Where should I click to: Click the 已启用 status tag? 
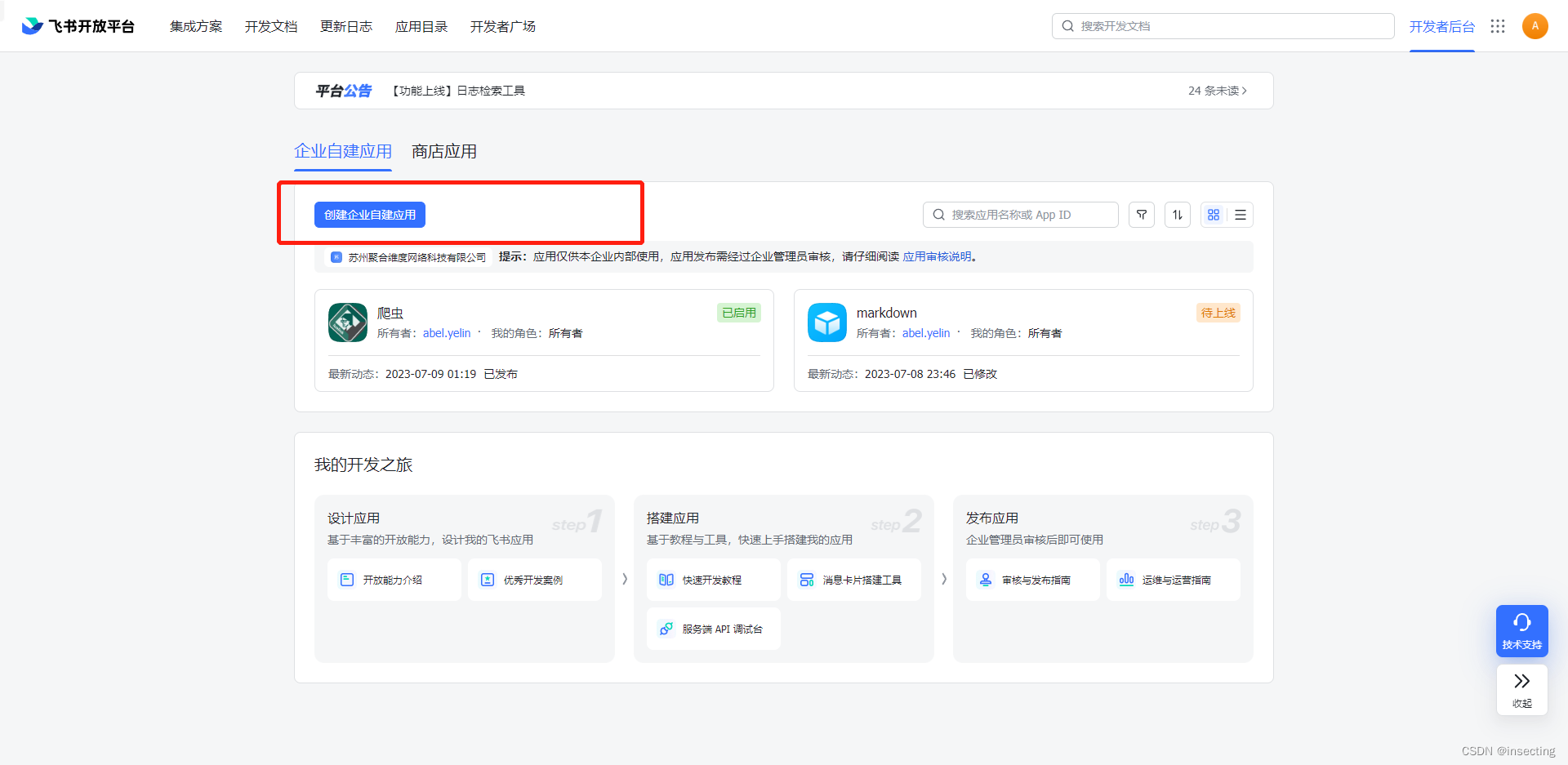pos(739,313)
